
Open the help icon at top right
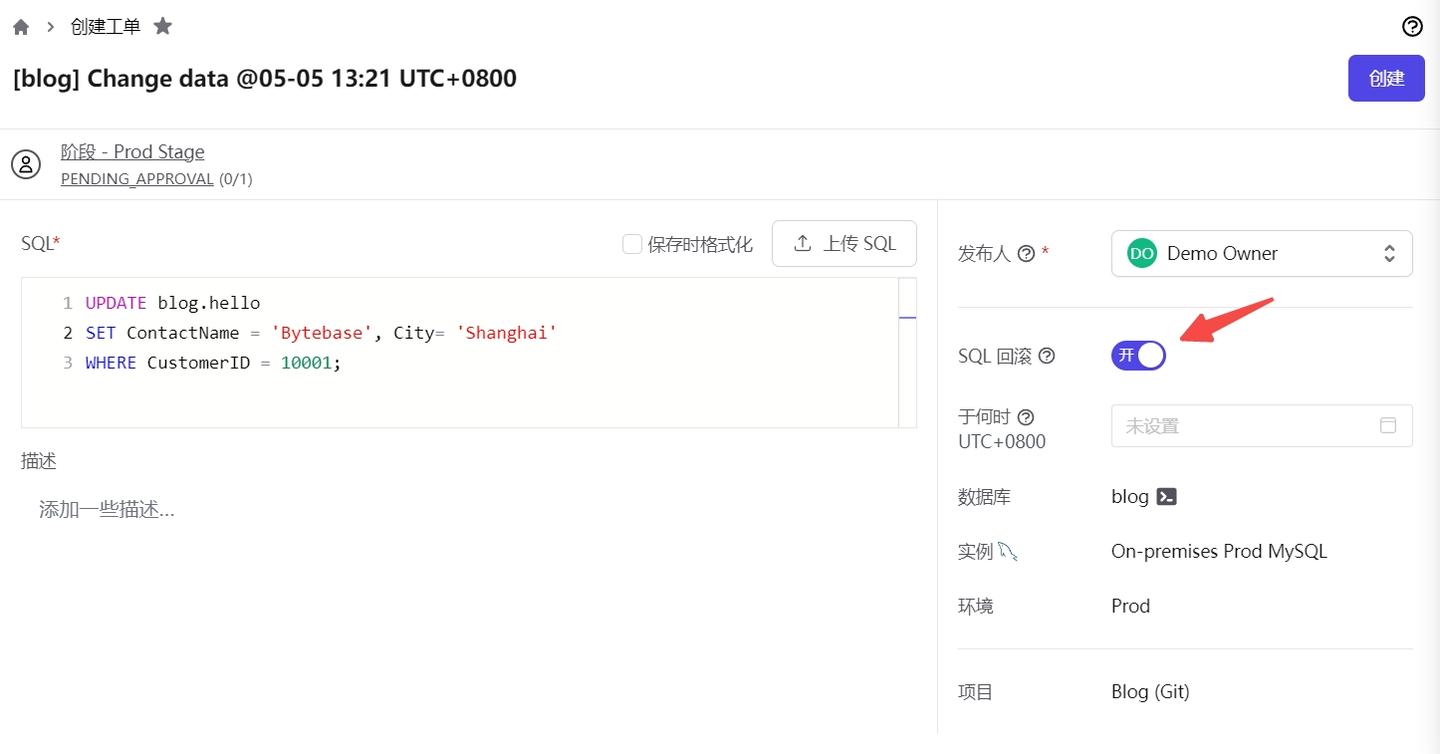click(x=1412, y=27)
